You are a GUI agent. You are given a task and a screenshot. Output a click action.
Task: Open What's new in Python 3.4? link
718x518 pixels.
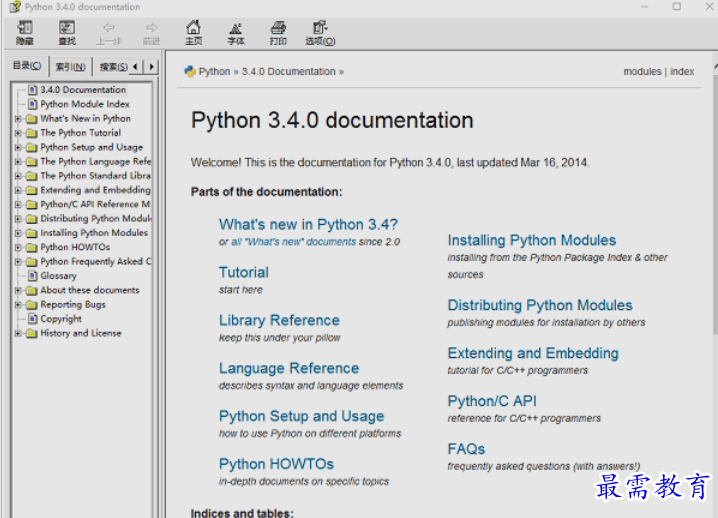[308, 224]
